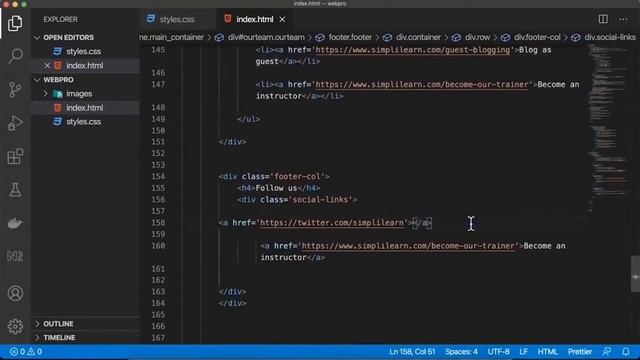
Task: Click Prettier in the status bar
Action: [580, 352]
